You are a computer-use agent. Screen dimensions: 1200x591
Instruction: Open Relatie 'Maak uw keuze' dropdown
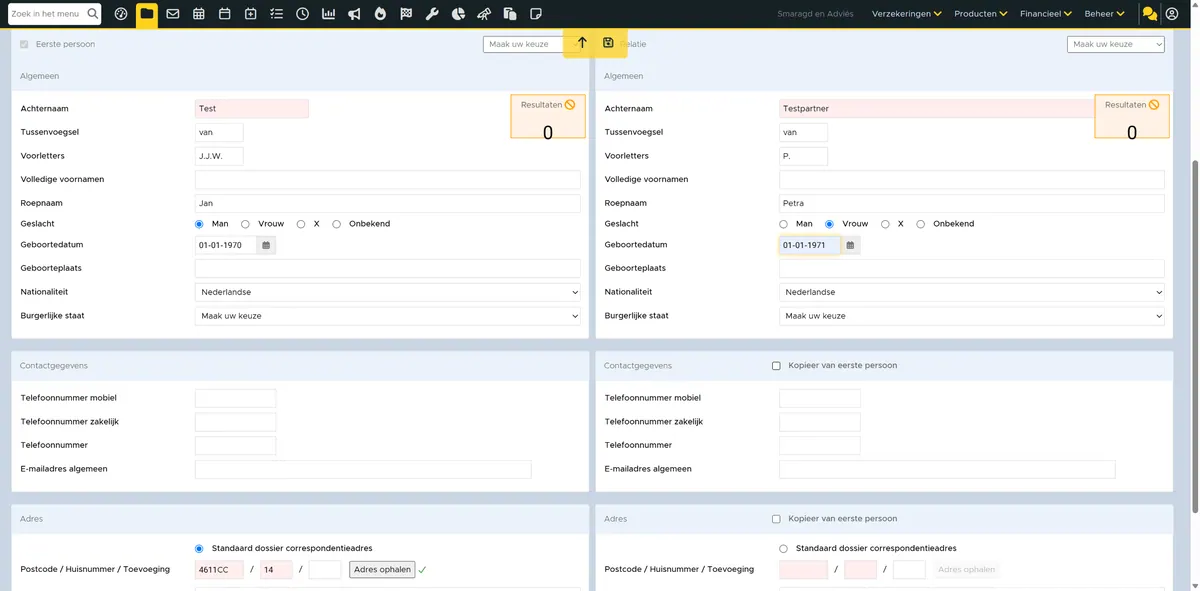[1116, 44]
